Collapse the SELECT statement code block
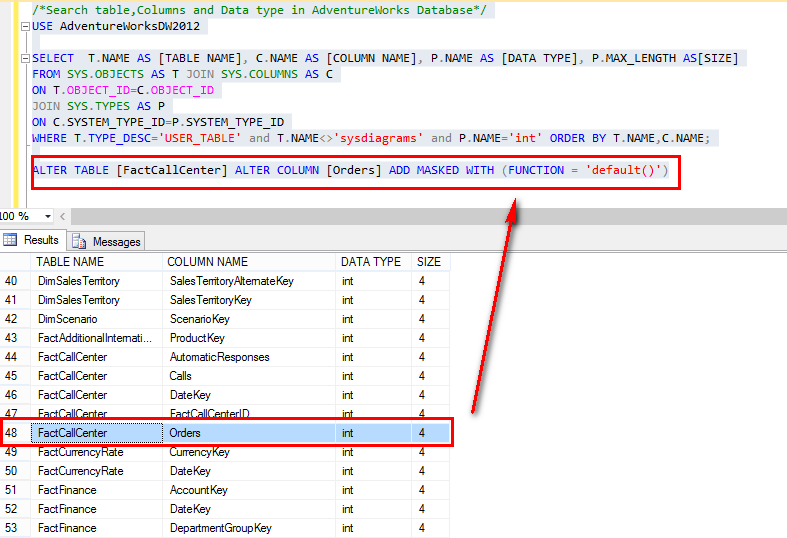Viewport: 787px width, 538px height. click(25, 59)
